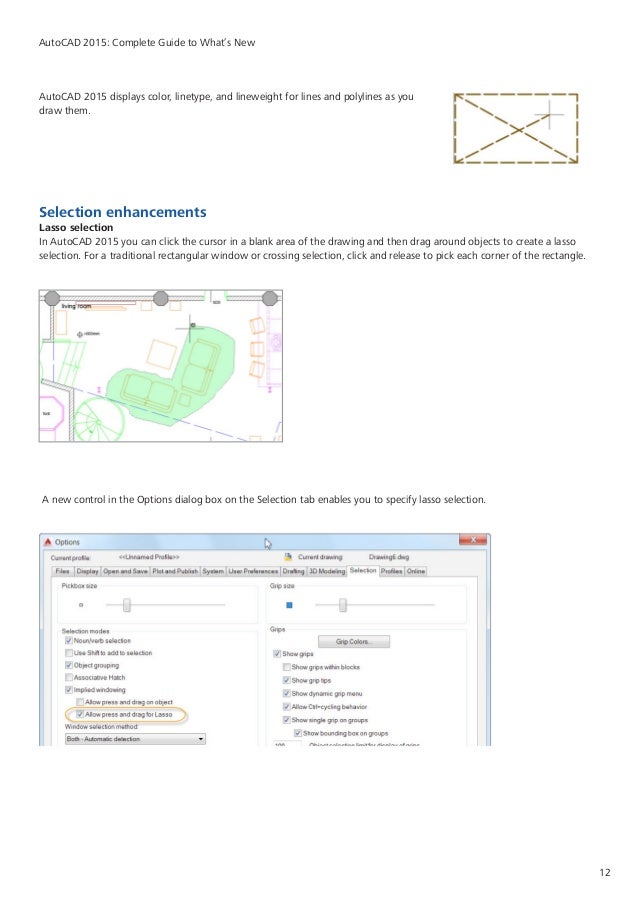Image resolution: width=638 pixels, height=903 pixels.
Task: Open the 3D Modeling tab
Action: 327,571
